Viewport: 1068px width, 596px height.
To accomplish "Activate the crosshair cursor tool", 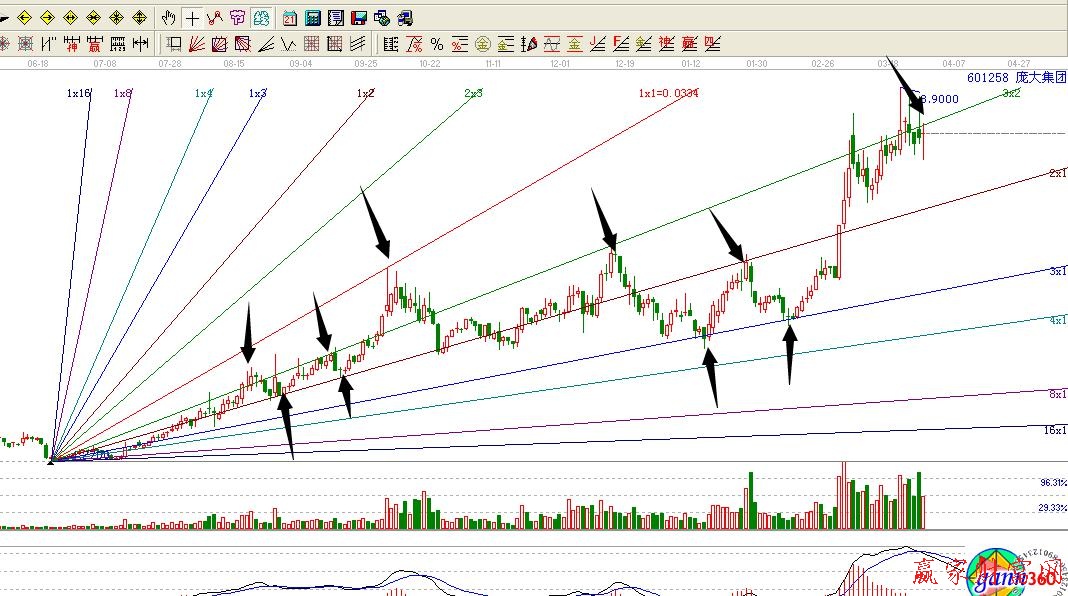I will click(x=191, y=18).
